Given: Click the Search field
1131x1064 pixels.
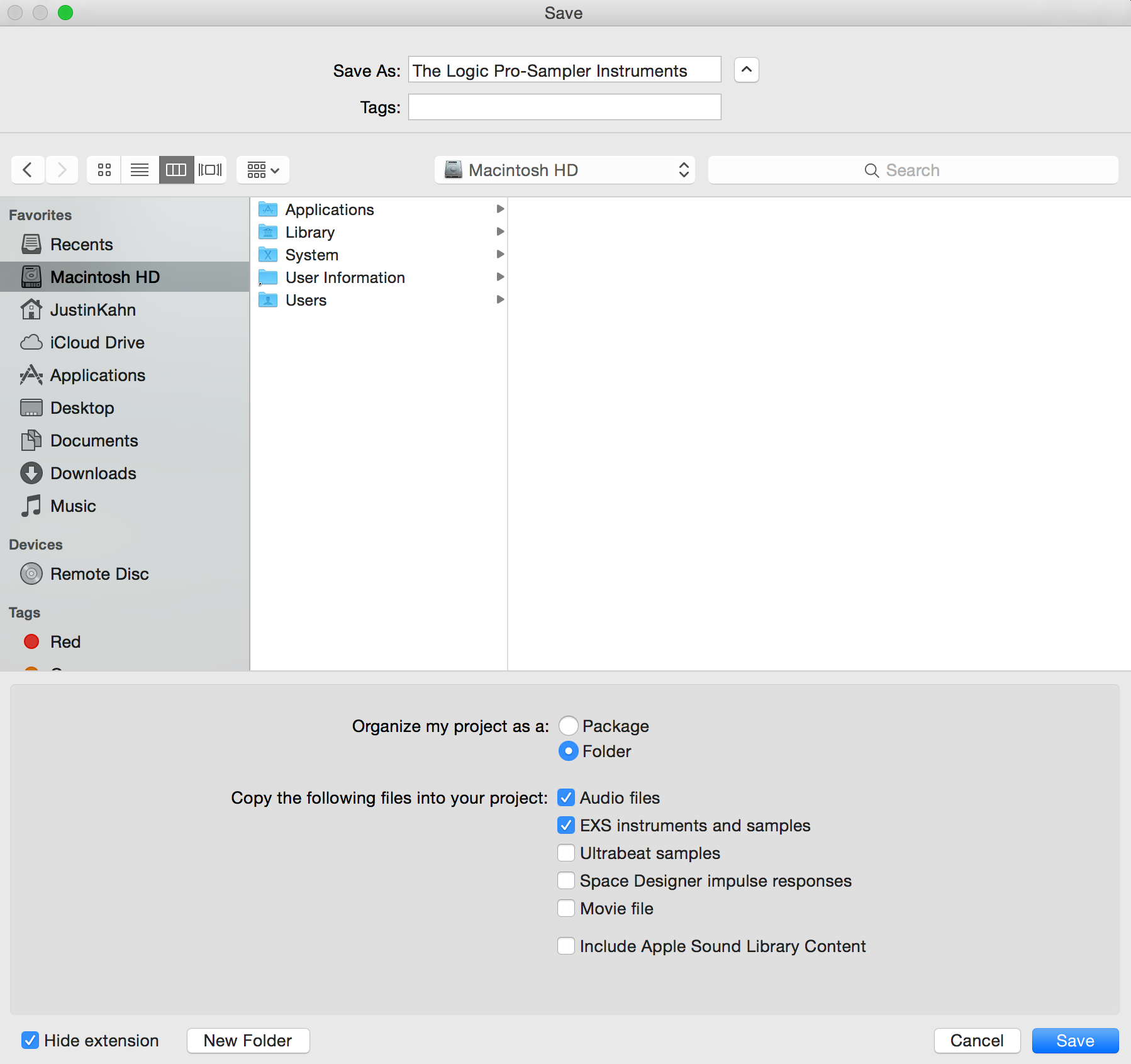Looking at the screenshot, I should click(x=913, y=170).
